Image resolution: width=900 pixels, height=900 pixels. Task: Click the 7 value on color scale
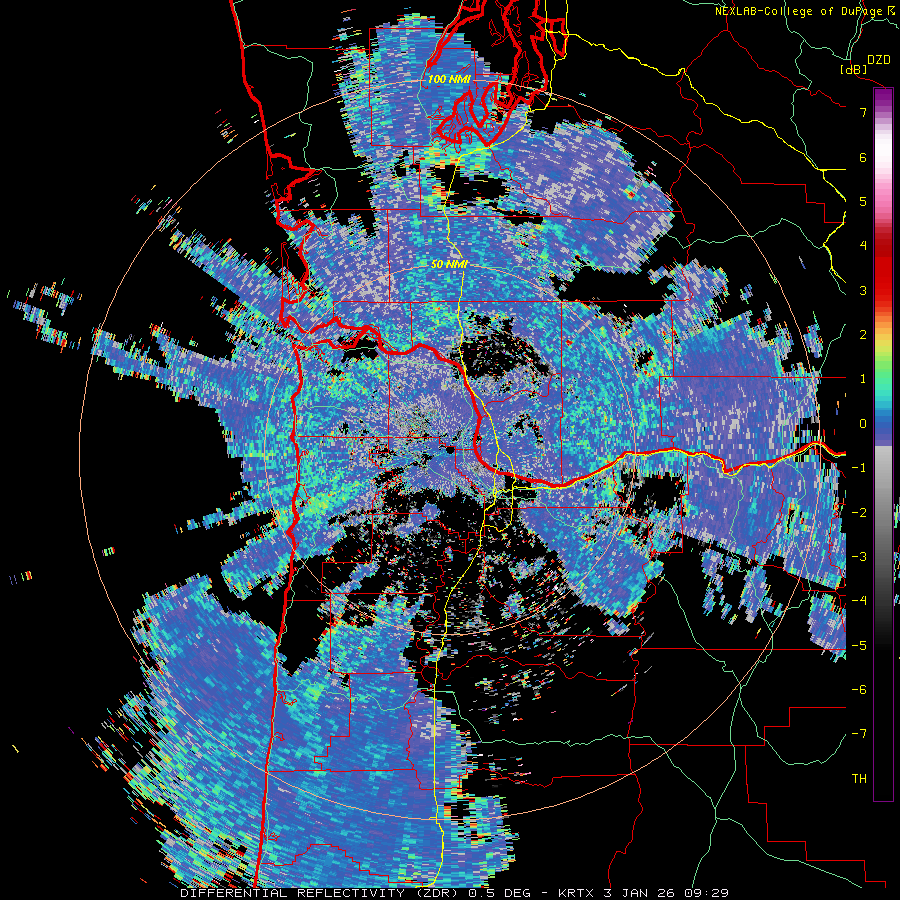pos(863,112)
